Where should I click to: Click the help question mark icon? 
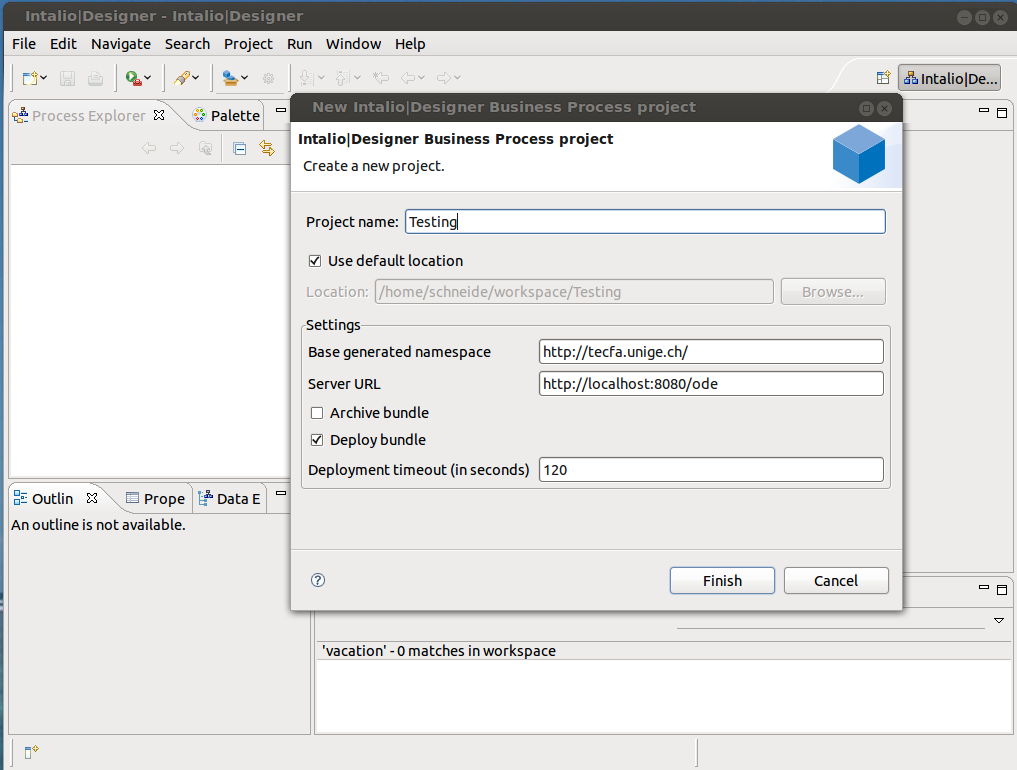(x=319, y=580)
